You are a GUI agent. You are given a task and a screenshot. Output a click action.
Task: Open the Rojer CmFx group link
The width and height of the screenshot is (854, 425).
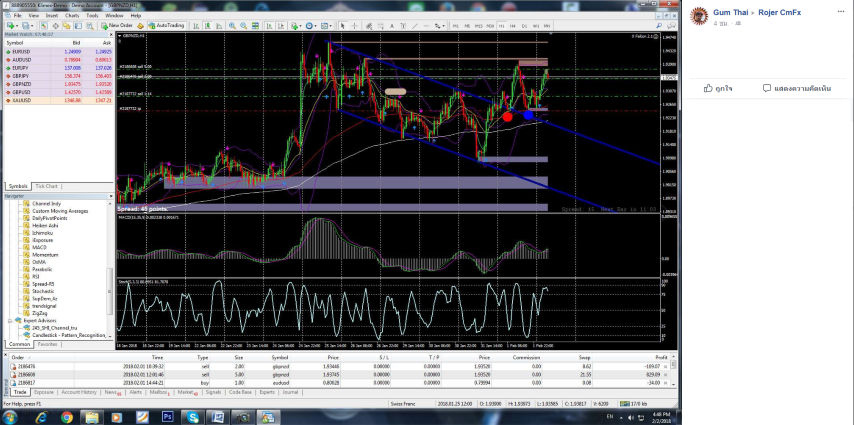coord(780,13)
